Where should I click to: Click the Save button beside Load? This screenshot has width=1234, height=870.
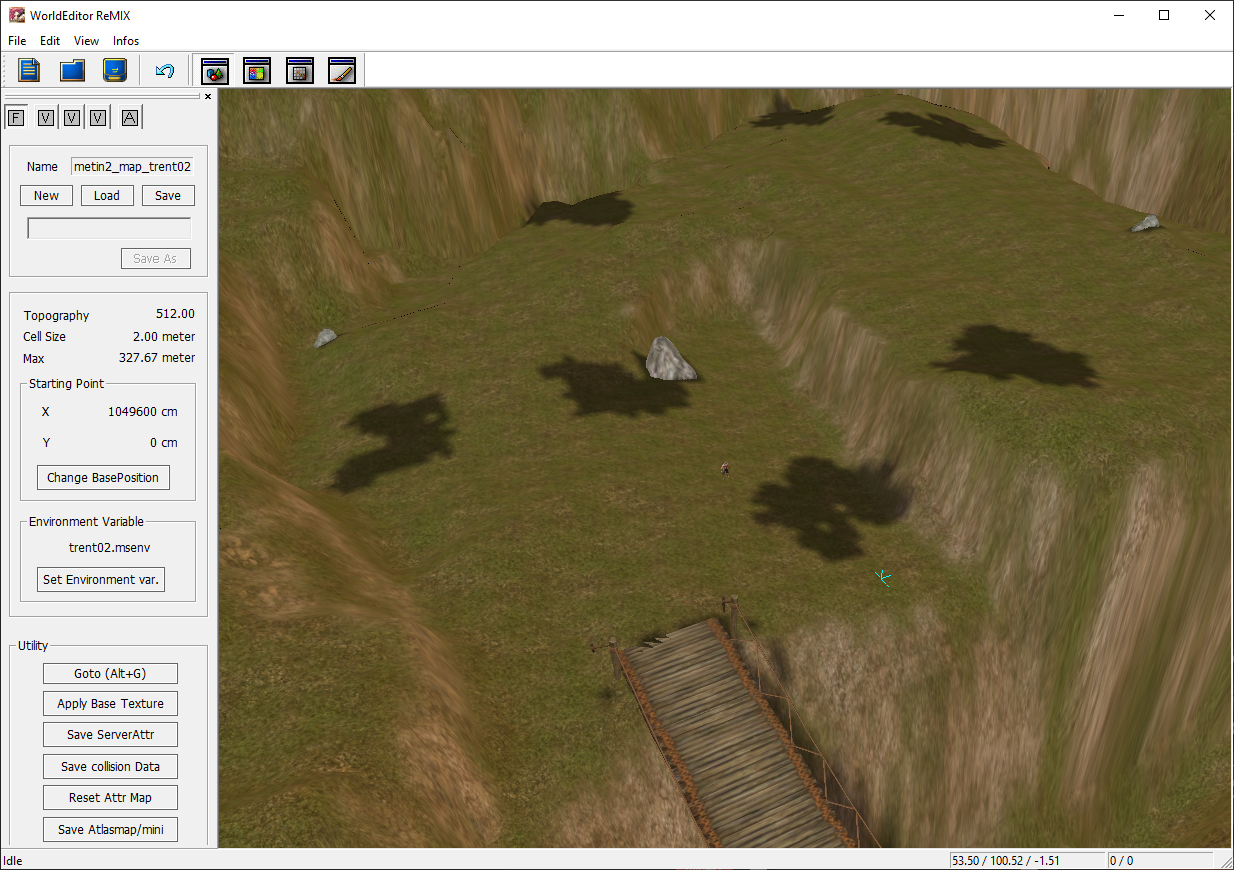[168, 196]
